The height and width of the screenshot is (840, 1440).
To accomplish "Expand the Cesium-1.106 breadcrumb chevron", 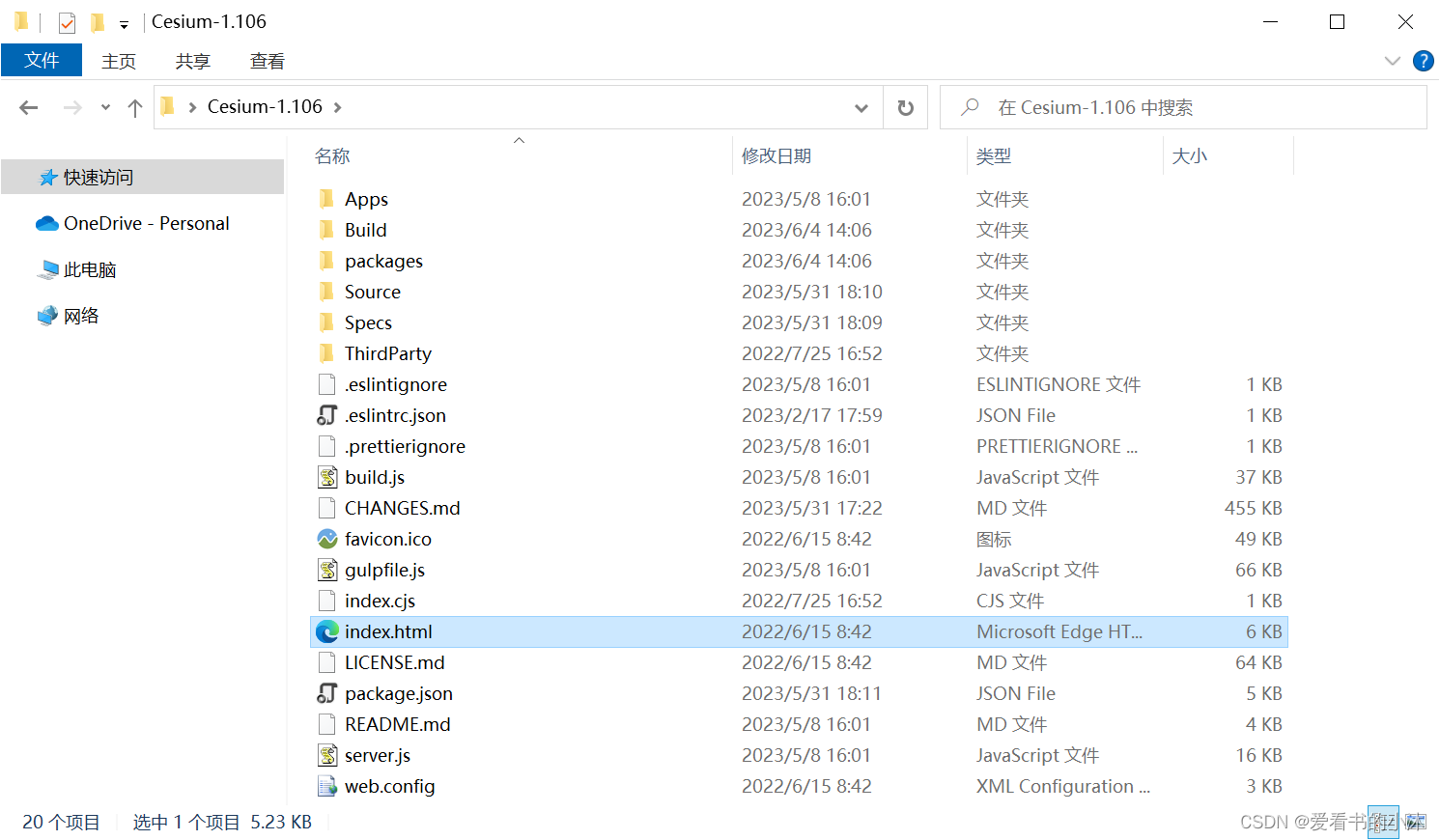I will tap(337, 107).
